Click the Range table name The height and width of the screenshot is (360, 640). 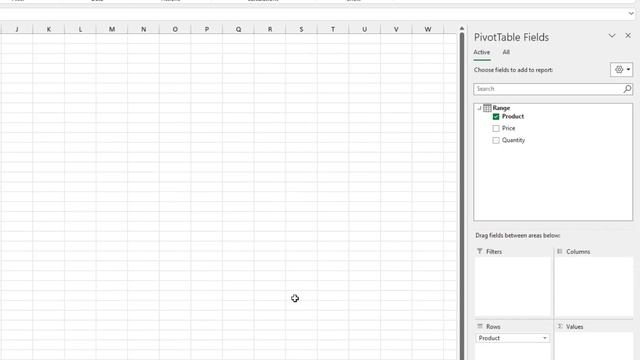point(501,108)
